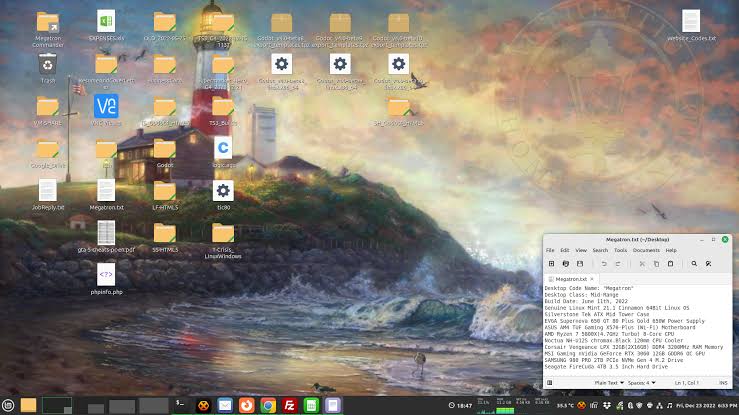The width and height of the screenshot is (739, 415).
Task: Launch FileZilla from the taskbar
Action: pyautogui.click(x=290, y=405)
